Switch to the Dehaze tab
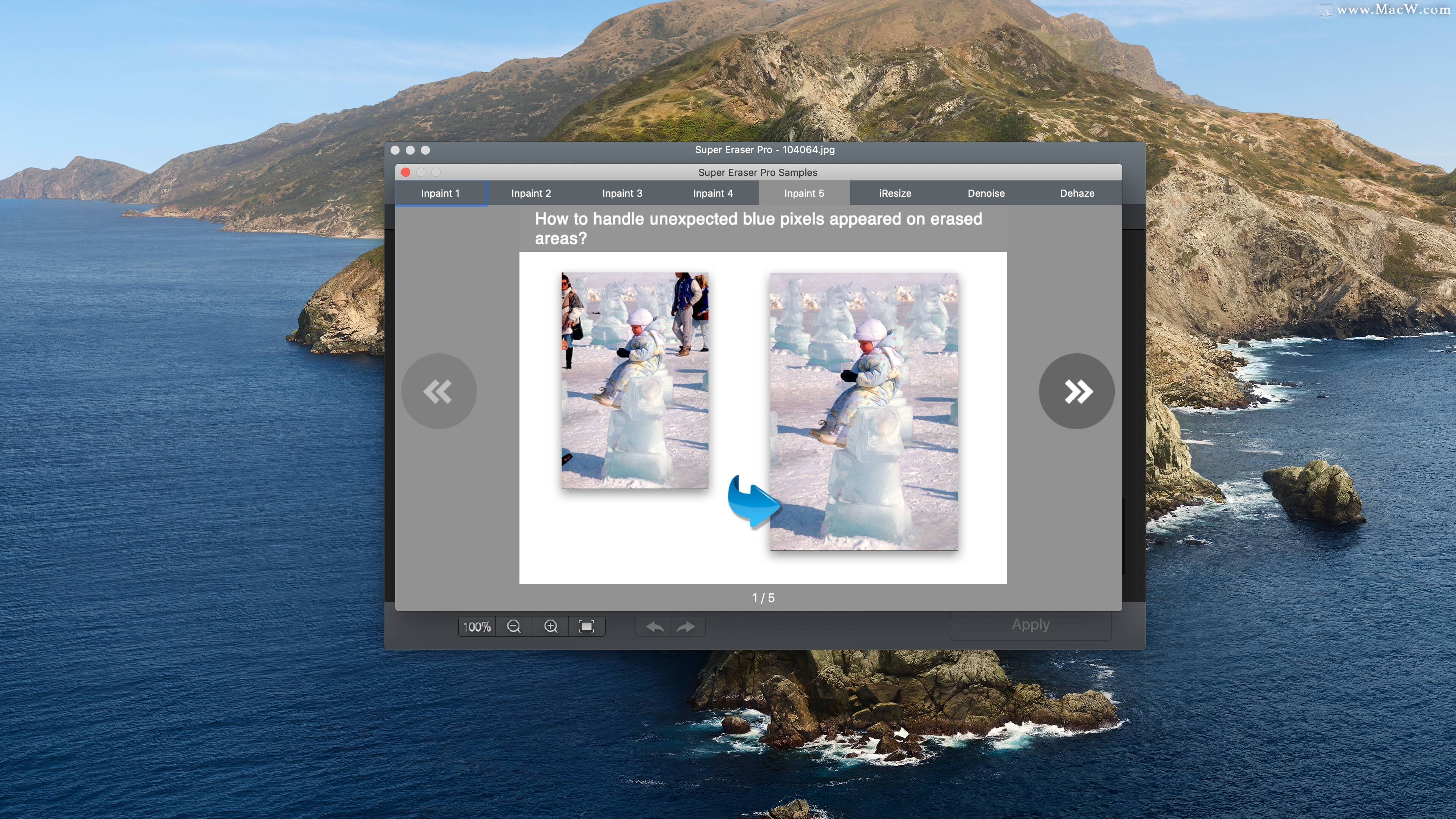This screenshot has height=819, width=1456. click(x=1077, y=193)
